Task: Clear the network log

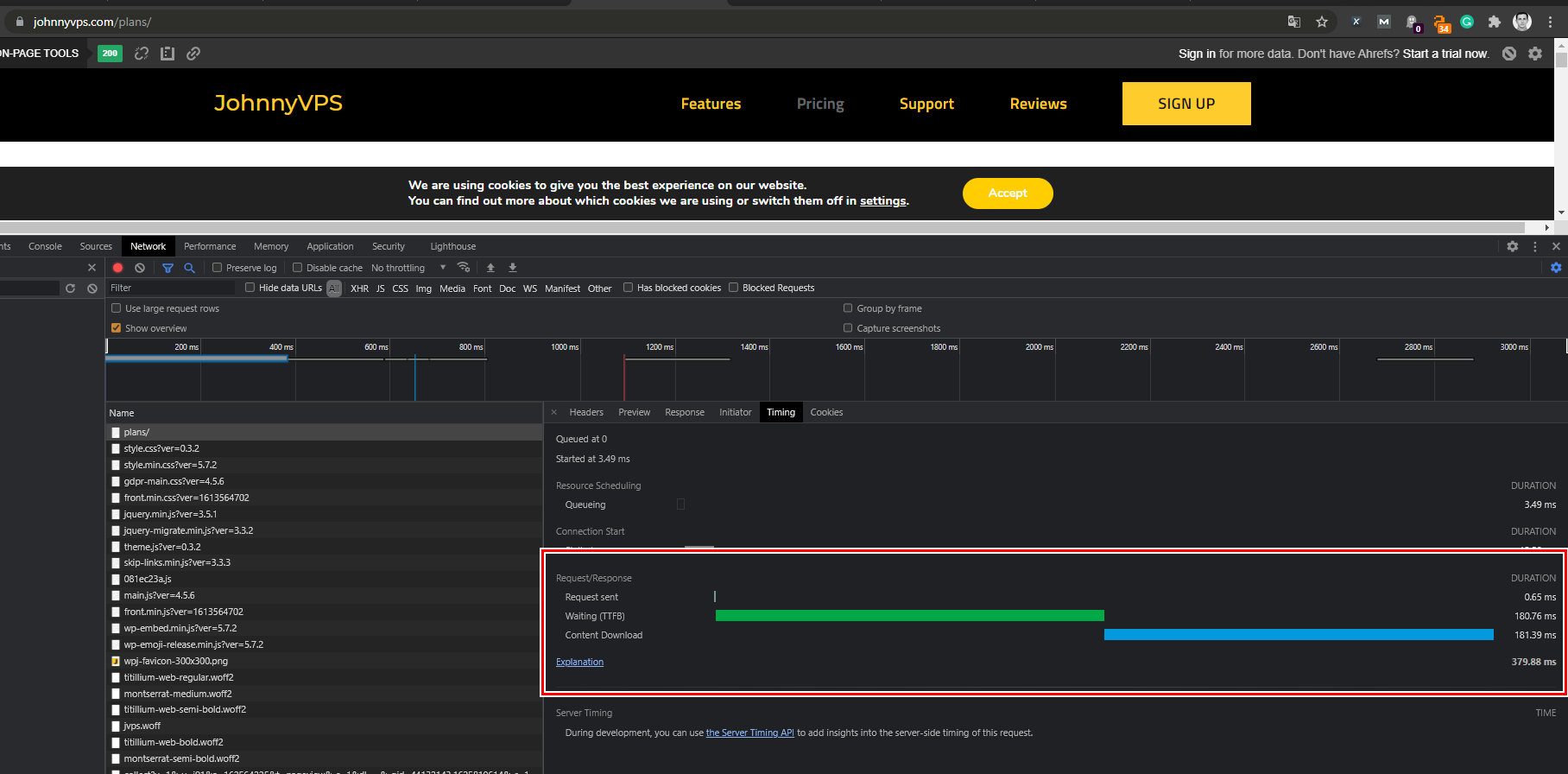Action: [x=140, y=268]
